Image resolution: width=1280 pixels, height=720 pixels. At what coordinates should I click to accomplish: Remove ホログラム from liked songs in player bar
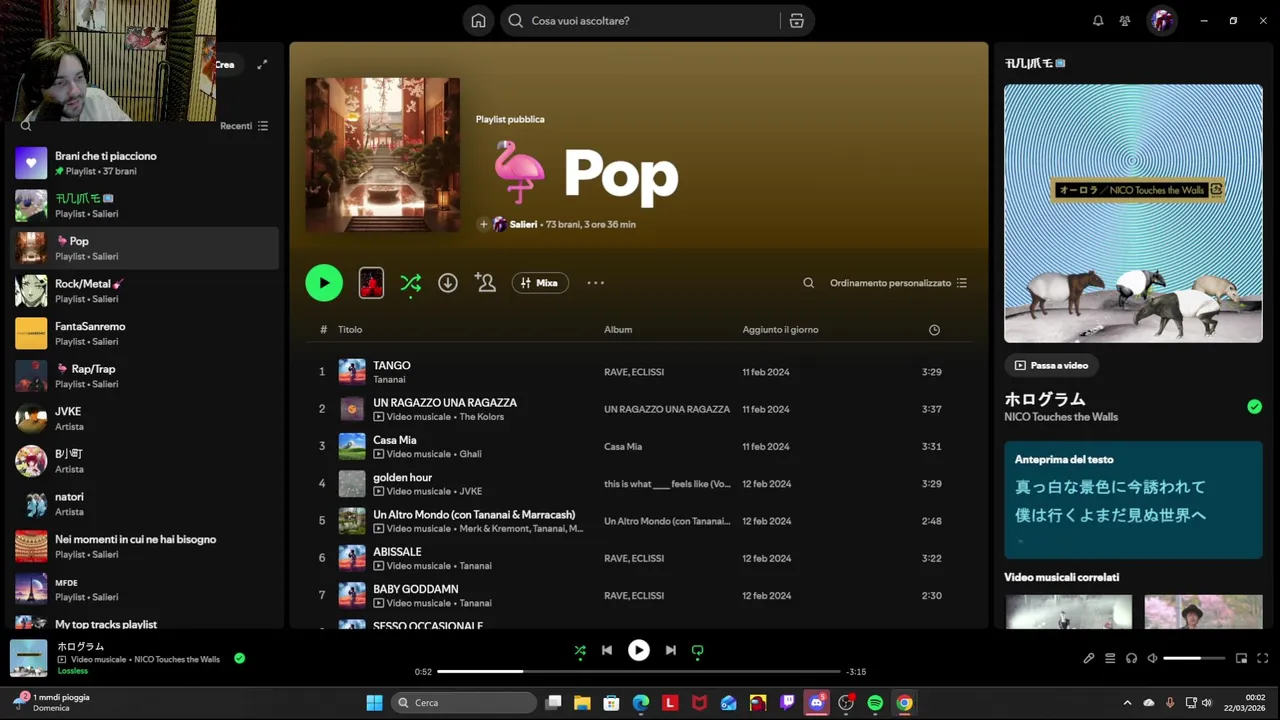(239, 658)
